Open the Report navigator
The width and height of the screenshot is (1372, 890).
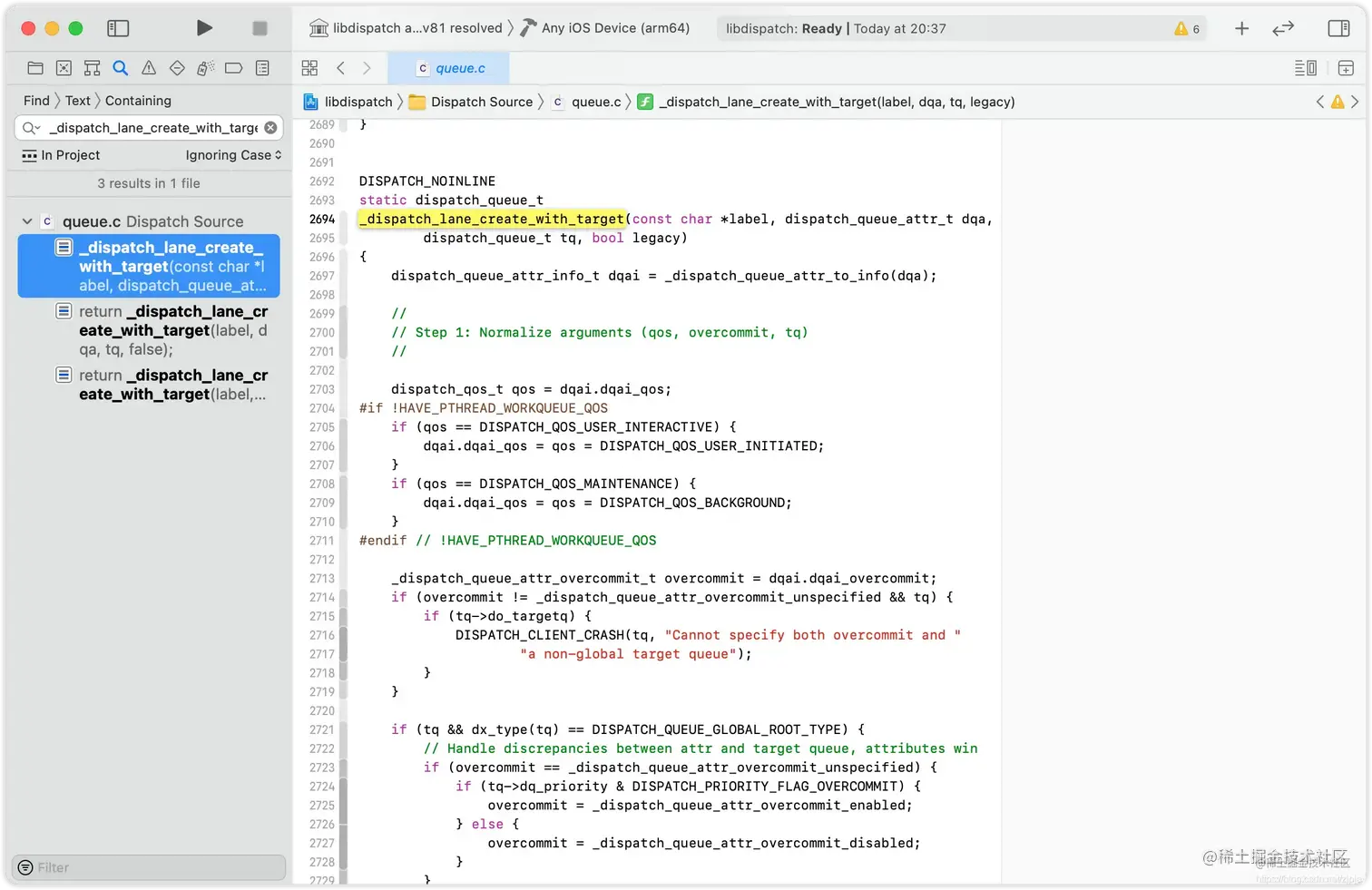[262, 68]
